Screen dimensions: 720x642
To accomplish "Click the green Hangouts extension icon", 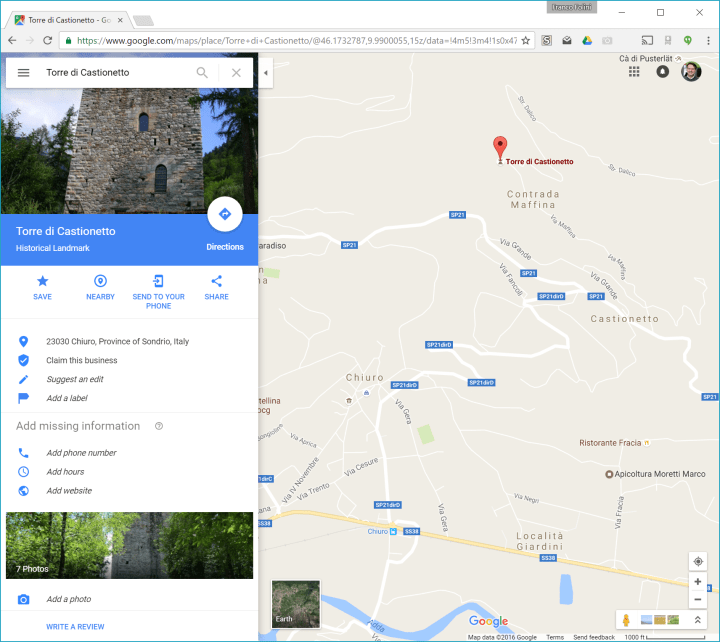I will tap(687, 40).
